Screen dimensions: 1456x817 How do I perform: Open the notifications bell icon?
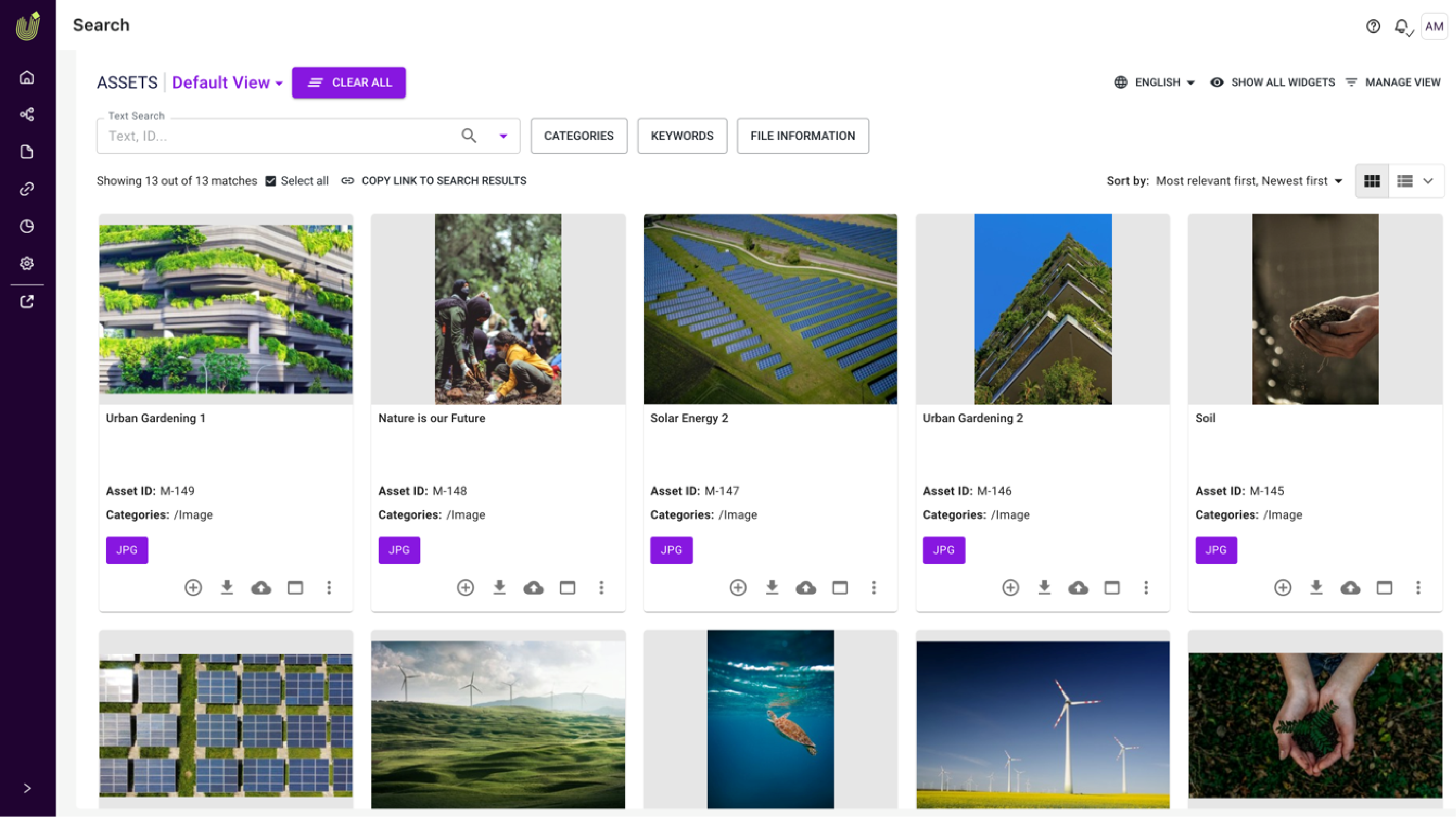coord(1403,26)
